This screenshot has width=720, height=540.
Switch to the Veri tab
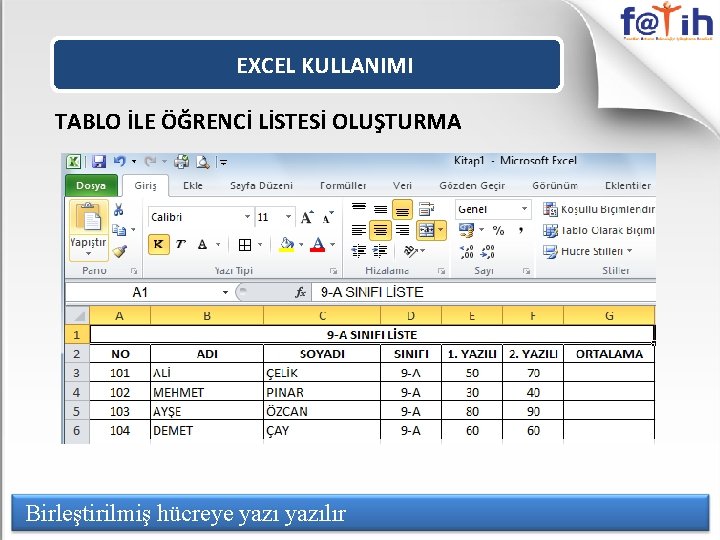coord(402,186)
